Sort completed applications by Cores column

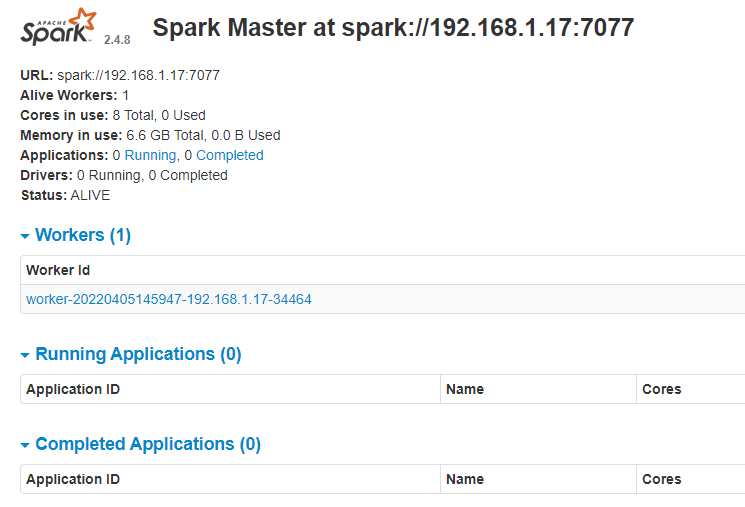(x=662, y=479)
